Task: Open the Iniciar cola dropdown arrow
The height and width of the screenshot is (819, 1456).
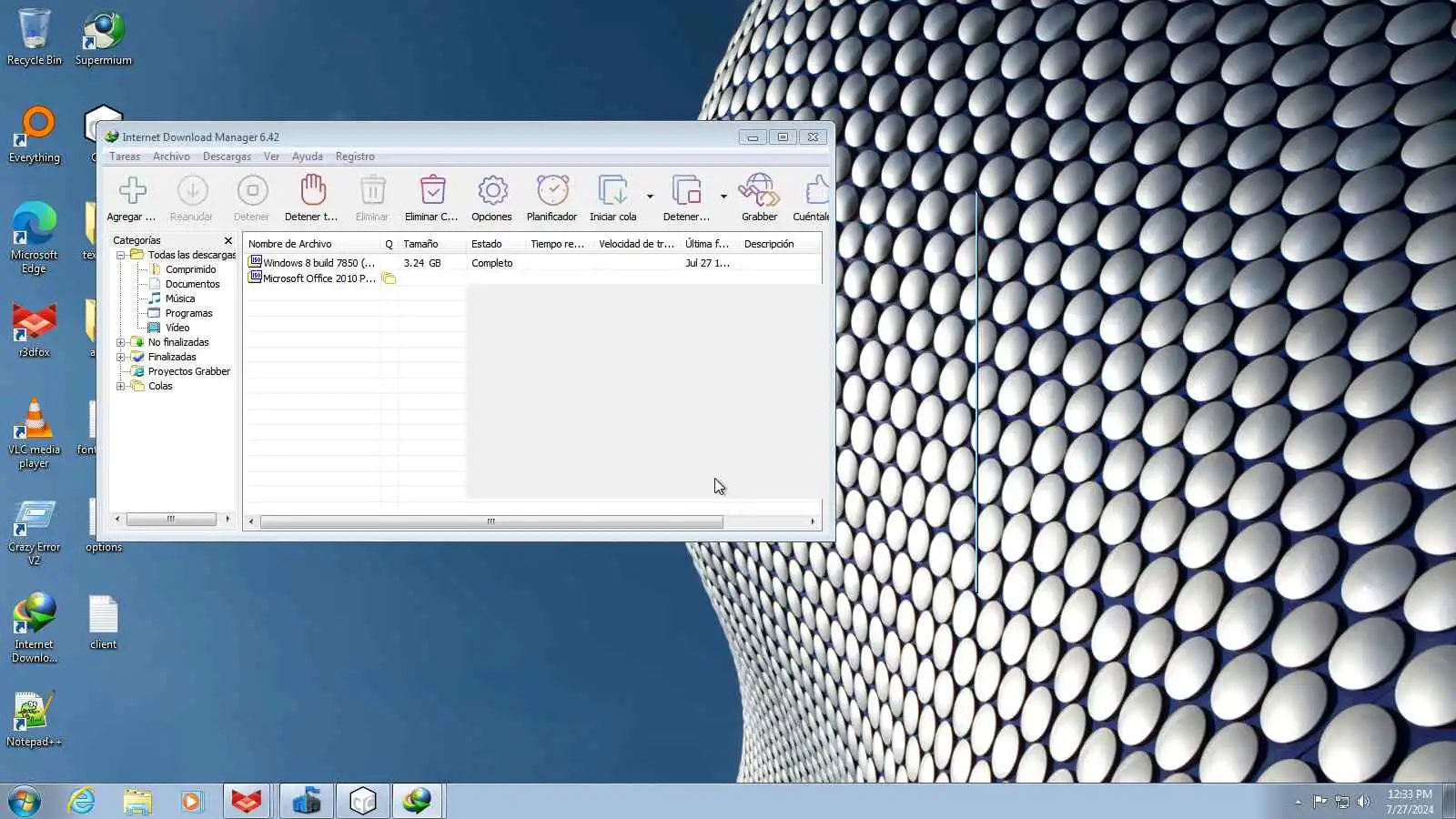Action: 650,196
